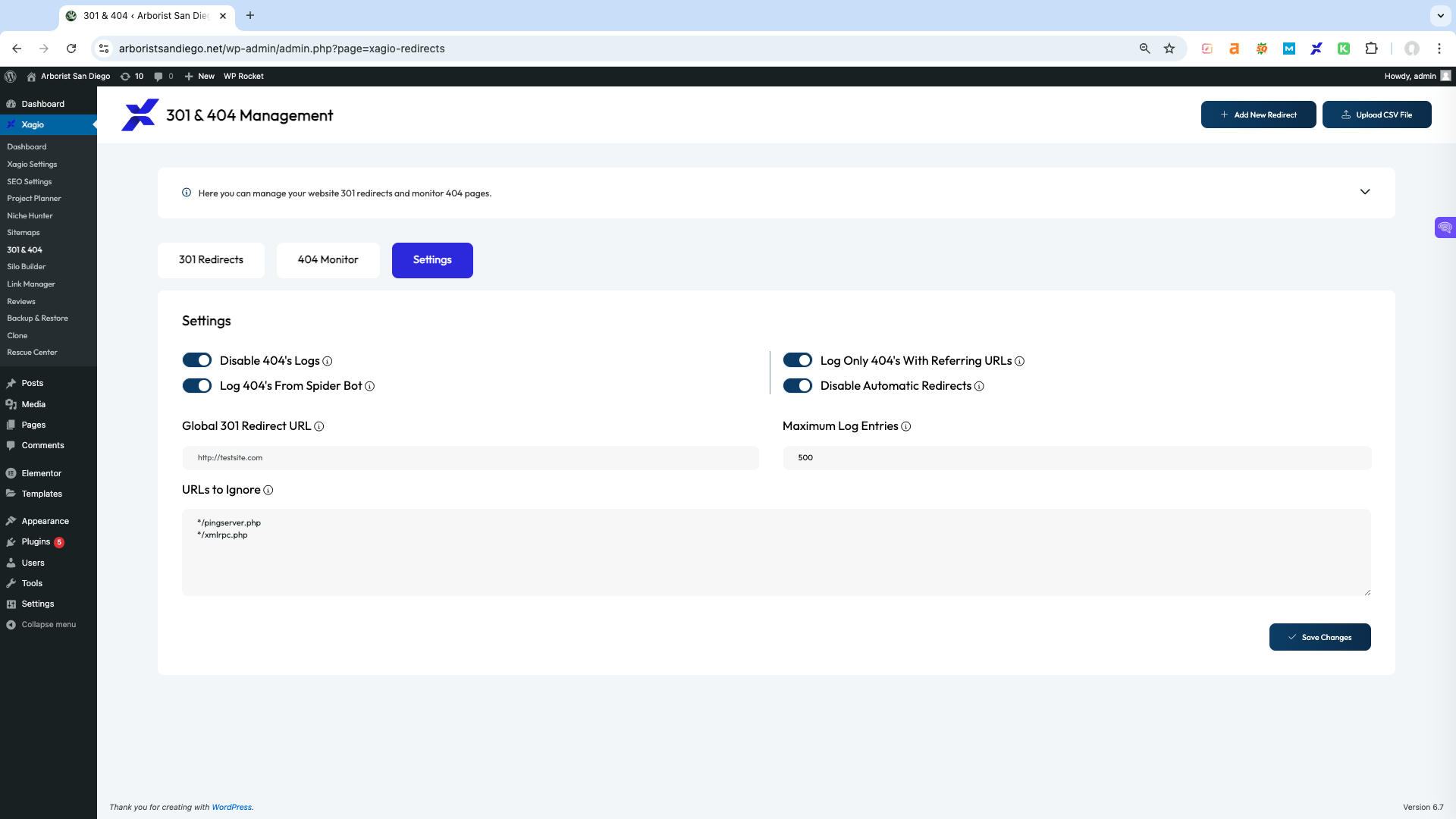
Task: Visit Arborist San Diego site from admin bar
Action: pyautogui.click(x=68, y=77)
